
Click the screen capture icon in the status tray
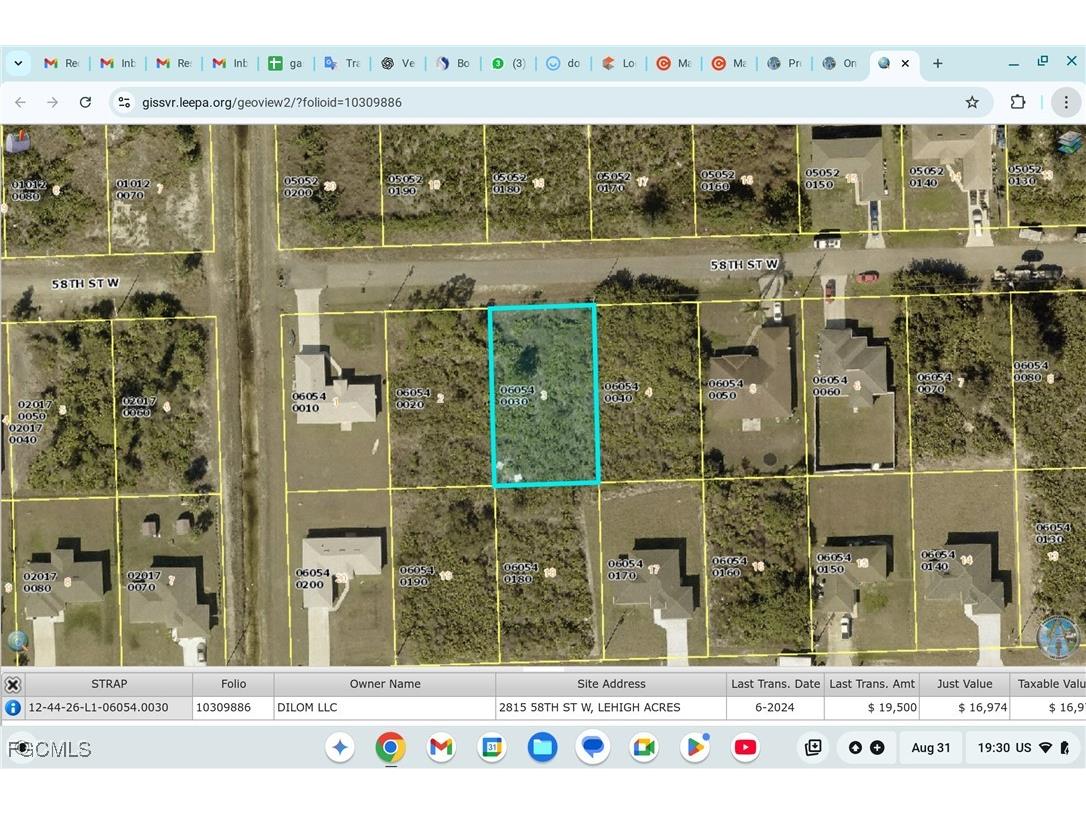[x=813, y=747]
